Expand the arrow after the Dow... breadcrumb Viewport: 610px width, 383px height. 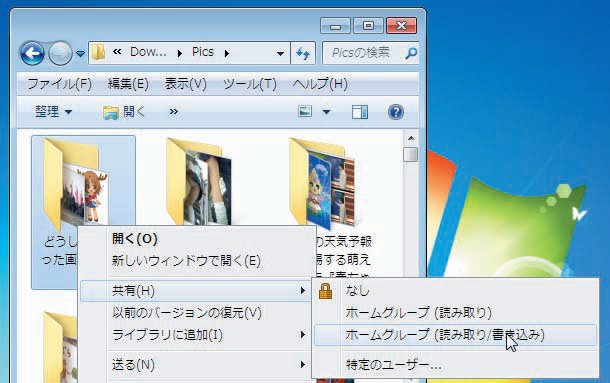179,53
